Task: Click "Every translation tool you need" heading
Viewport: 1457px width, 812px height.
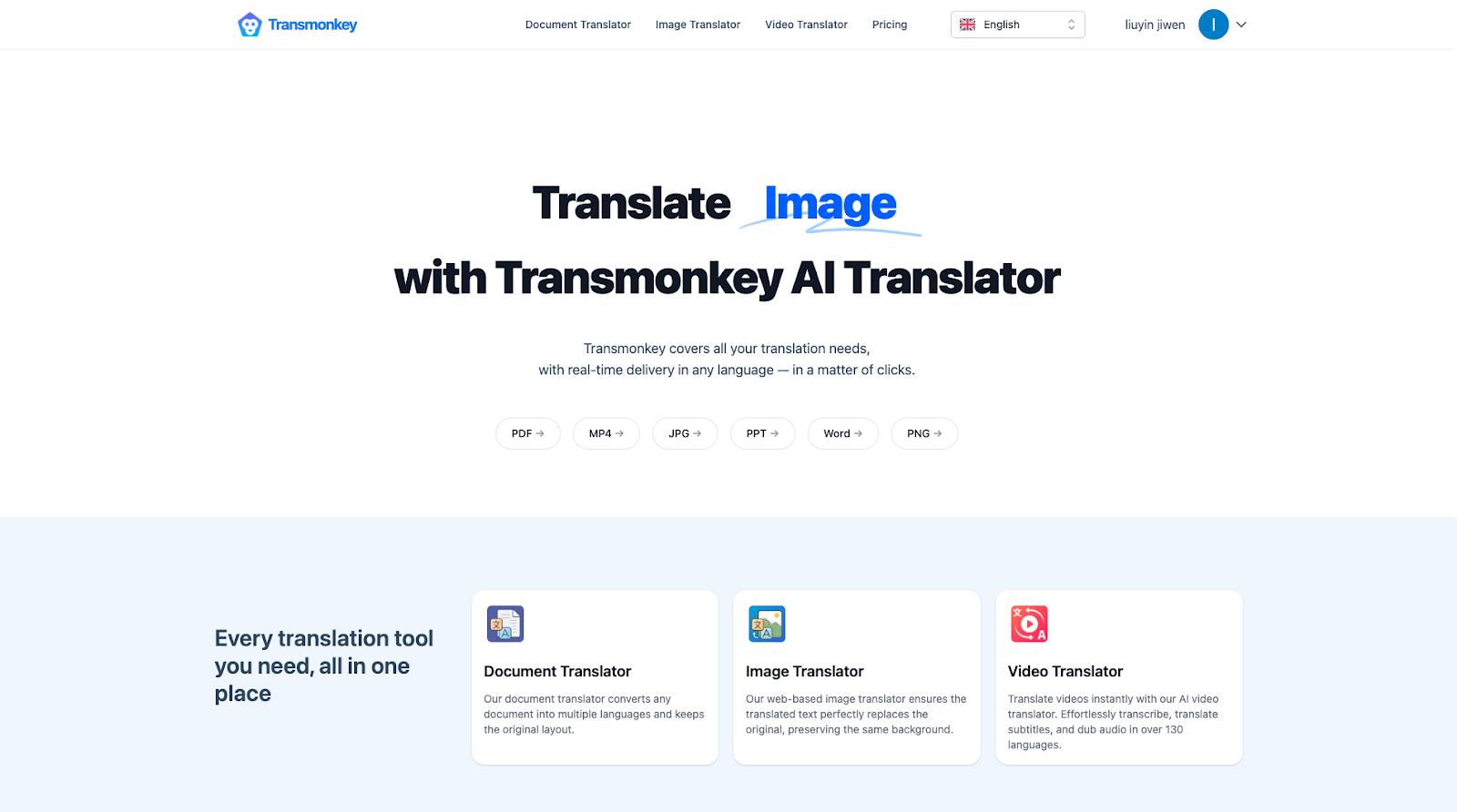Action: pos(324,665)
